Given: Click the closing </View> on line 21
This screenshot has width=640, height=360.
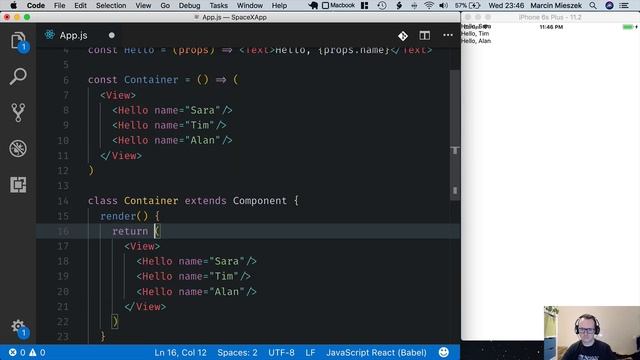Looking at the screenshot, I should 145,307.
